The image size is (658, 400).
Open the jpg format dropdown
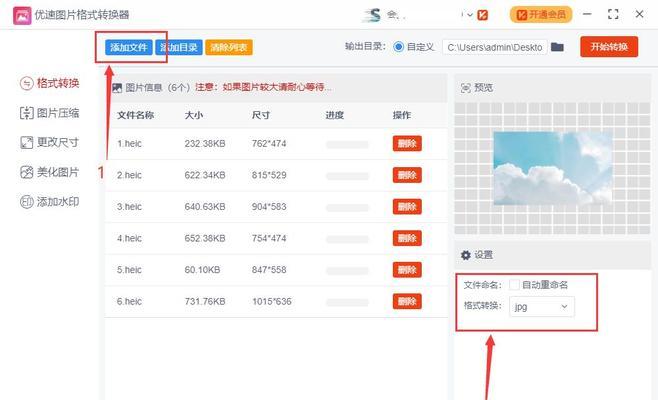pyautogui.click(x=542, y=307)
